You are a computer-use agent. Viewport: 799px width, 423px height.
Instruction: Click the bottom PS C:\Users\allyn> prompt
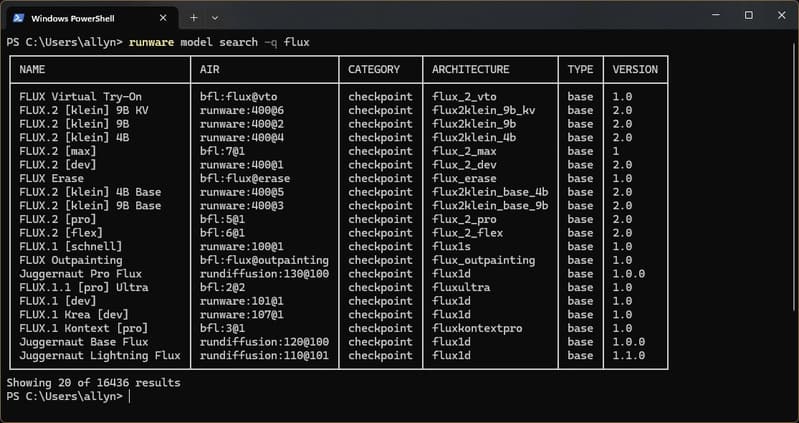point(65,396)
